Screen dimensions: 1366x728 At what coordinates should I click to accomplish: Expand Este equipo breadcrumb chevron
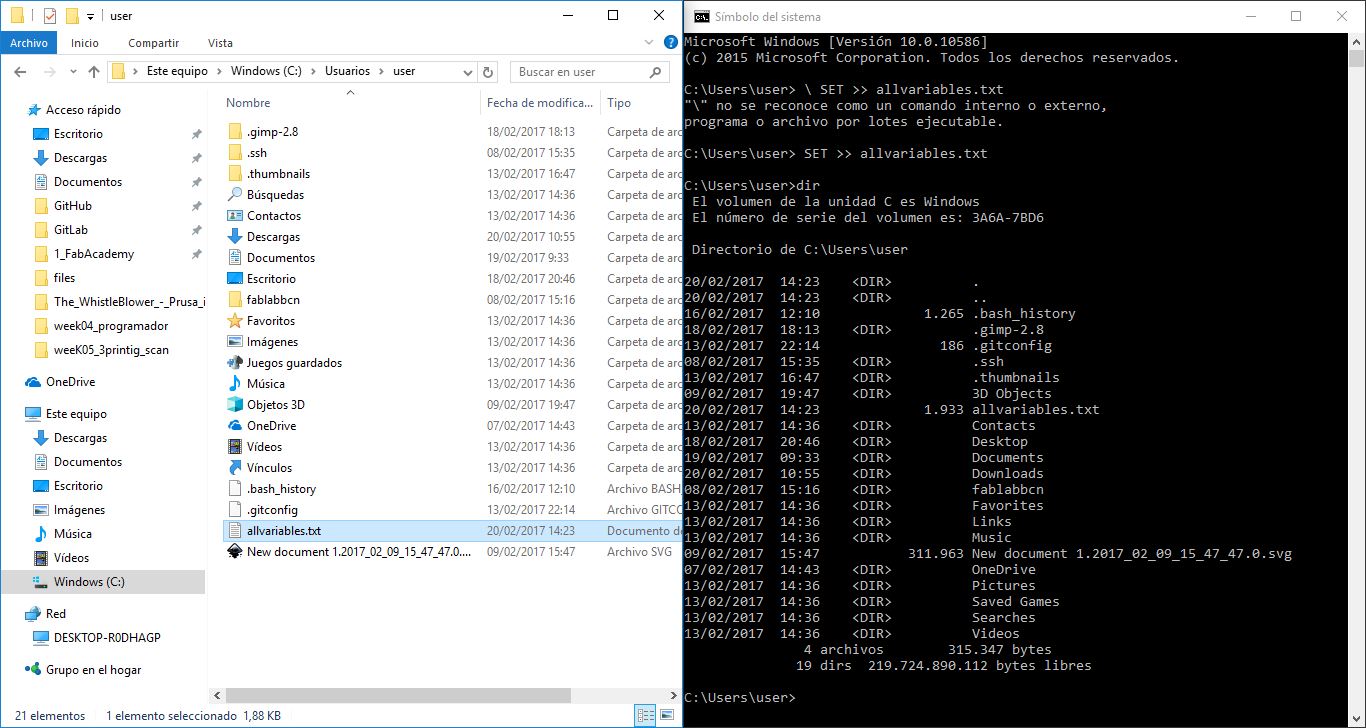220,72
